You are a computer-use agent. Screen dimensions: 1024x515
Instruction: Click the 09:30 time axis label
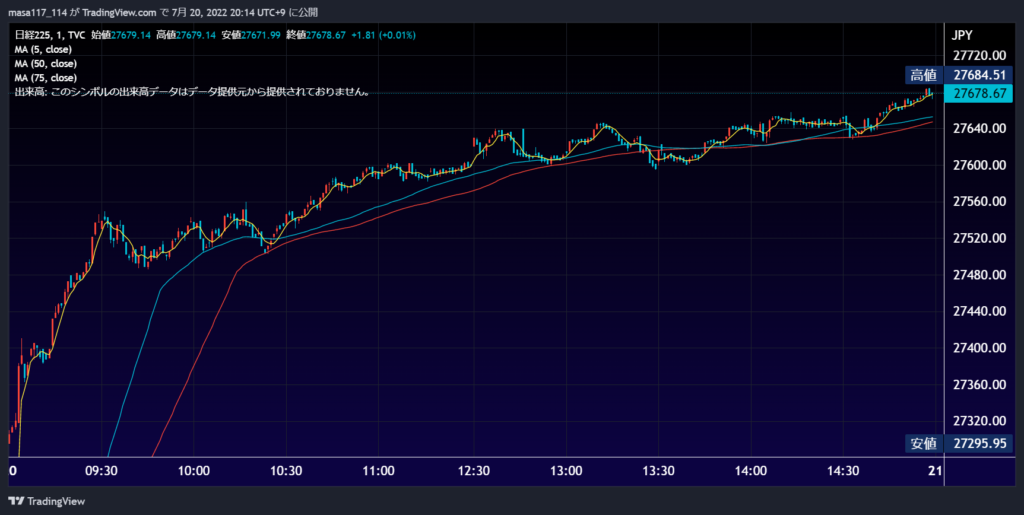click(101, 471)
